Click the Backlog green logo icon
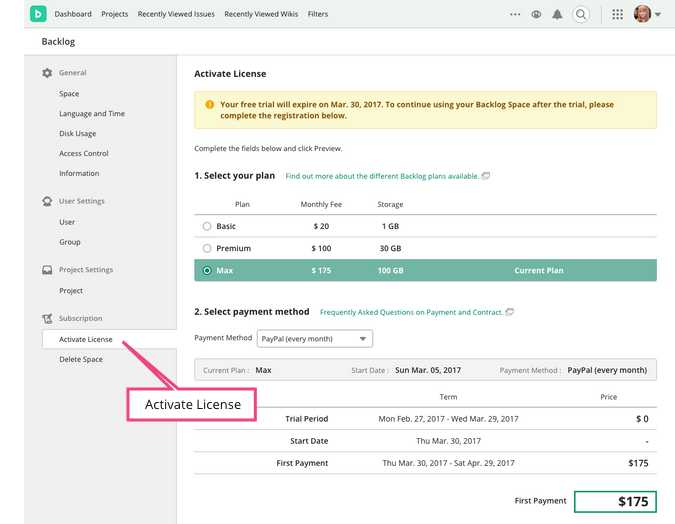This screenshot has width=675, height=524. (38, 14)
